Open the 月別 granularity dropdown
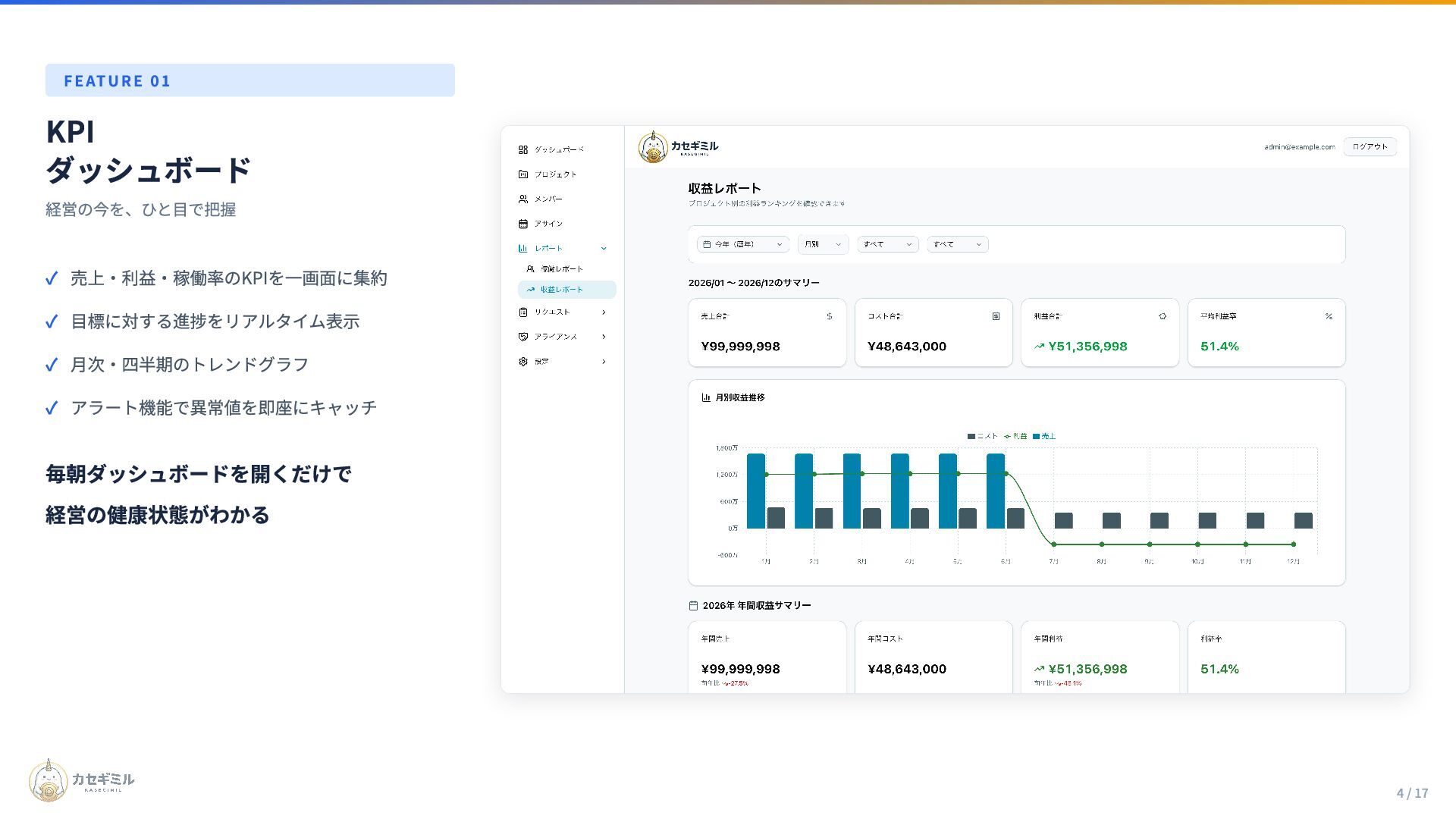The height and width of the screenshot is (819, 1456). (x=823, y=244)
